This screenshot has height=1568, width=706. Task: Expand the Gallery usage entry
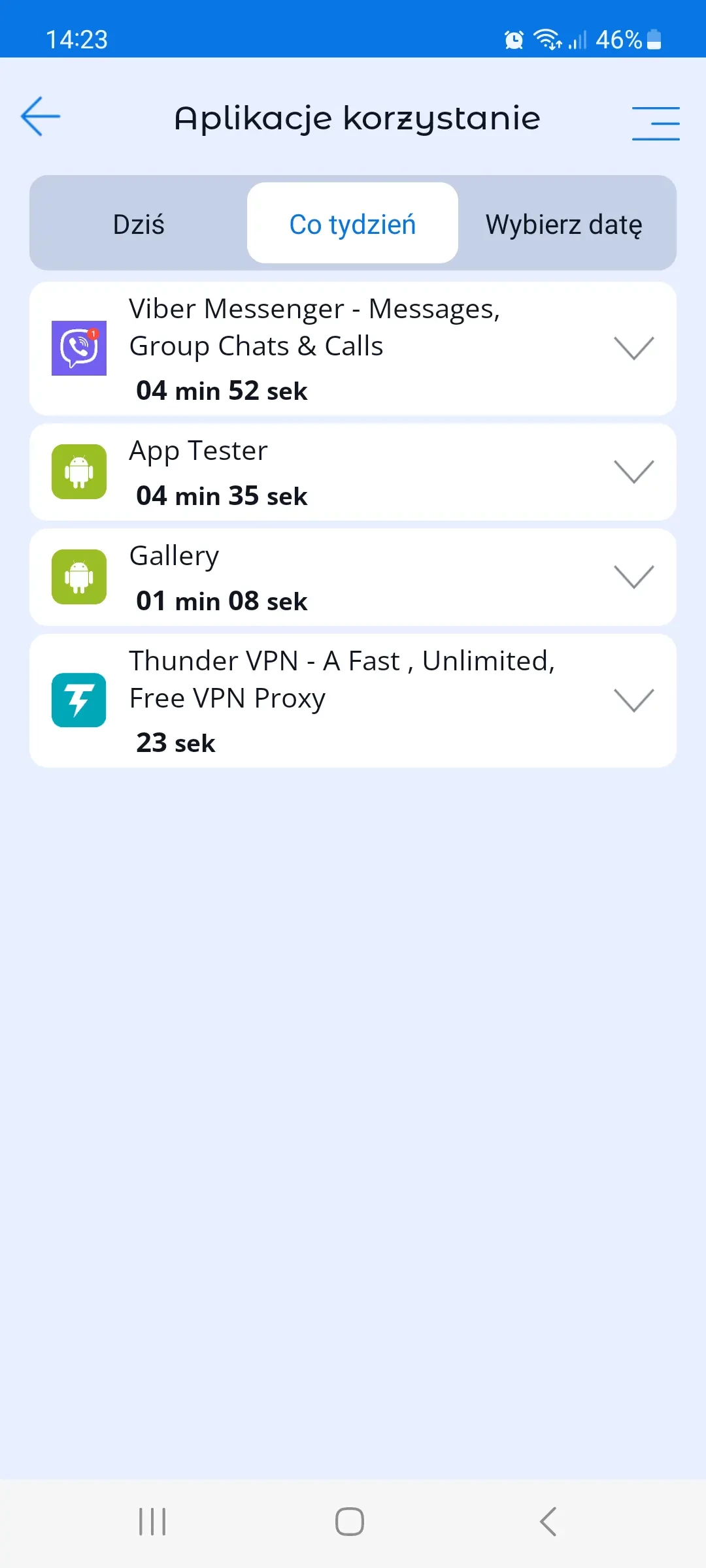(634, 577)
